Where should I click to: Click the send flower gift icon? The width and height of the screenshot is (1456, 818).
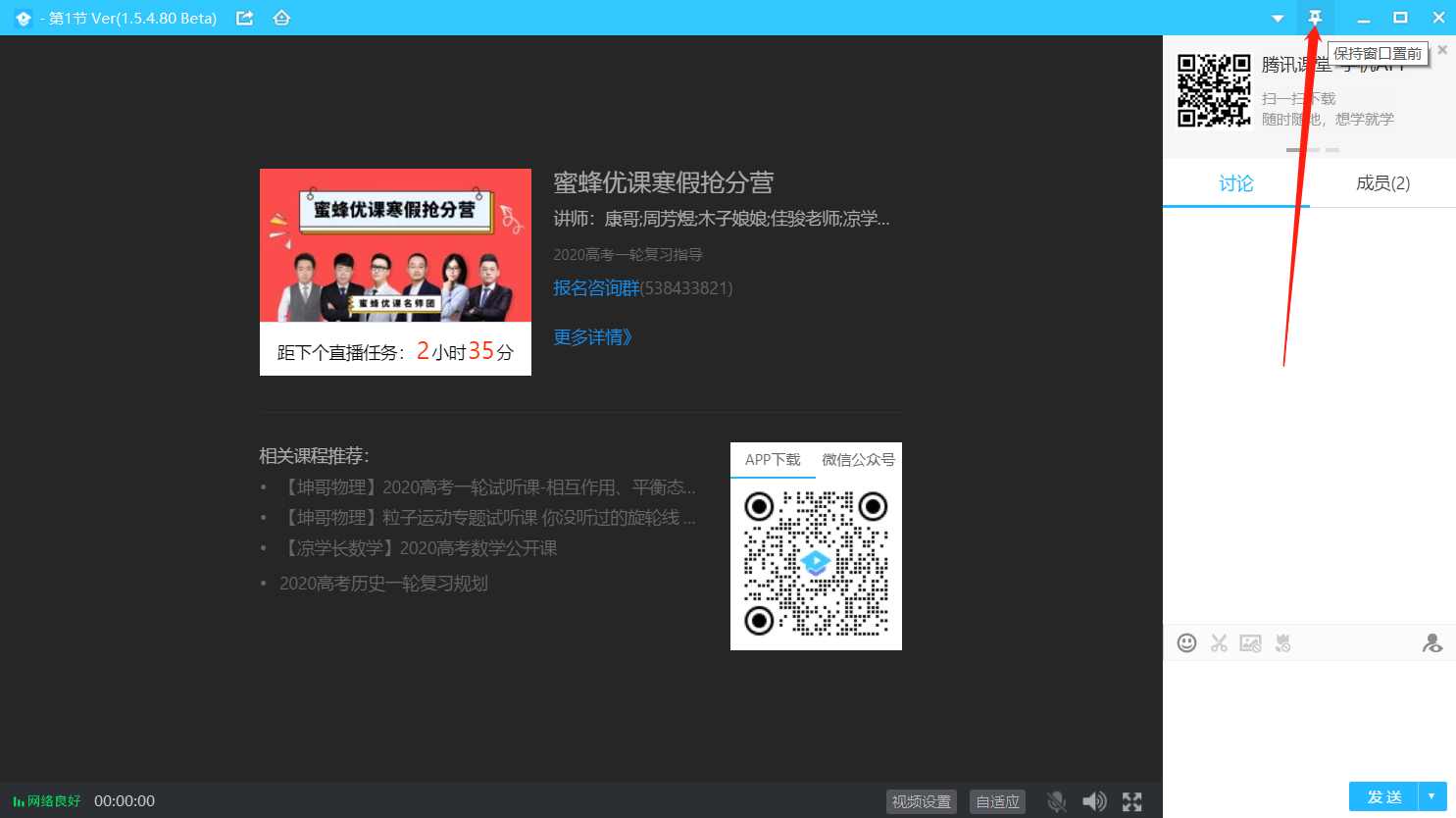click(x=1281, y=642)
